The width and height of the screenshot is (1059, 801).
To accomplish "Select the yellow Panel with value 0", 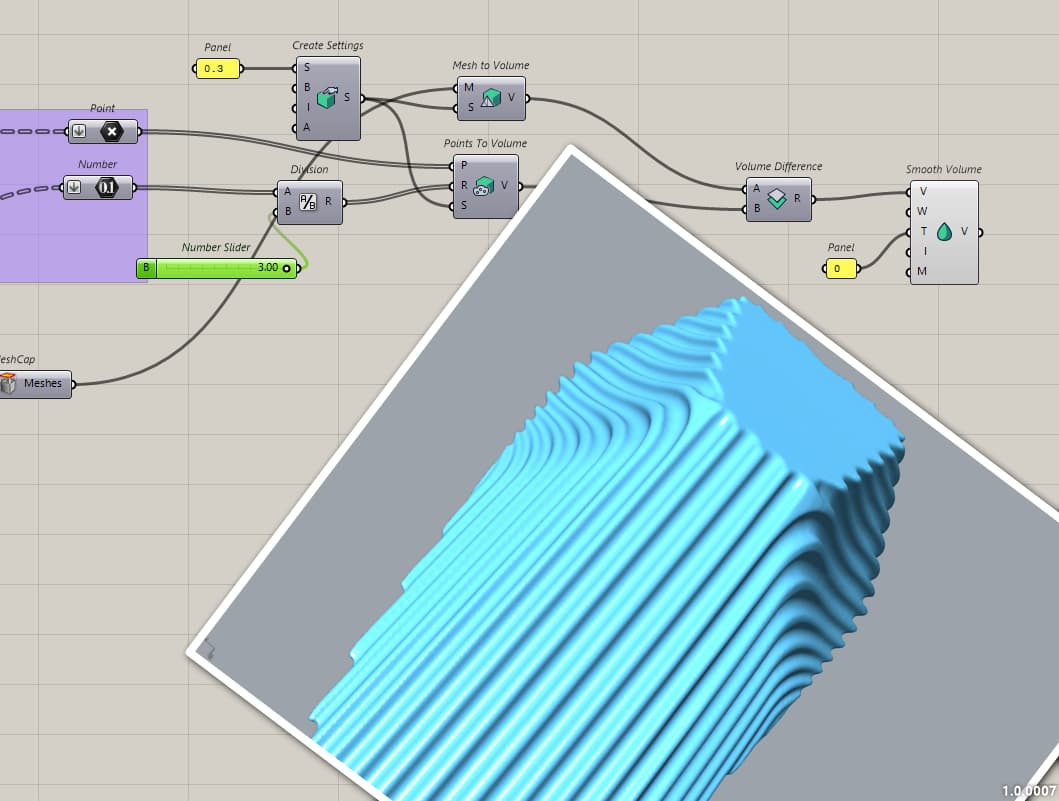I will pyautogui.click(x=841, y=269).
